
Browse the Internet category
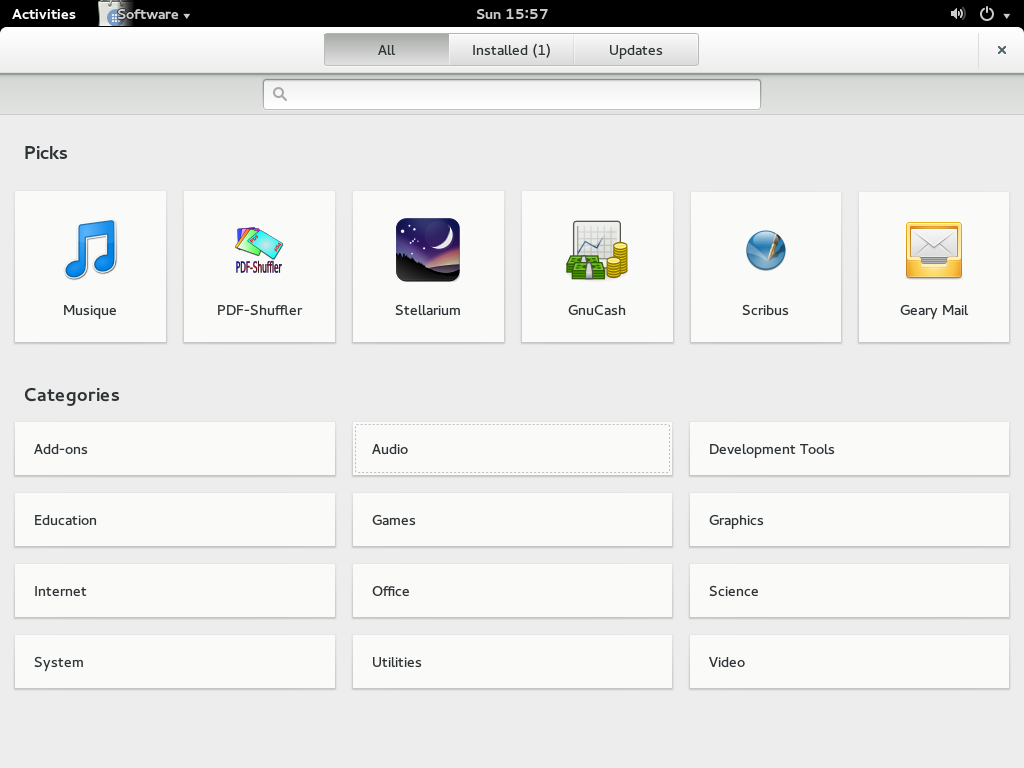175,591
